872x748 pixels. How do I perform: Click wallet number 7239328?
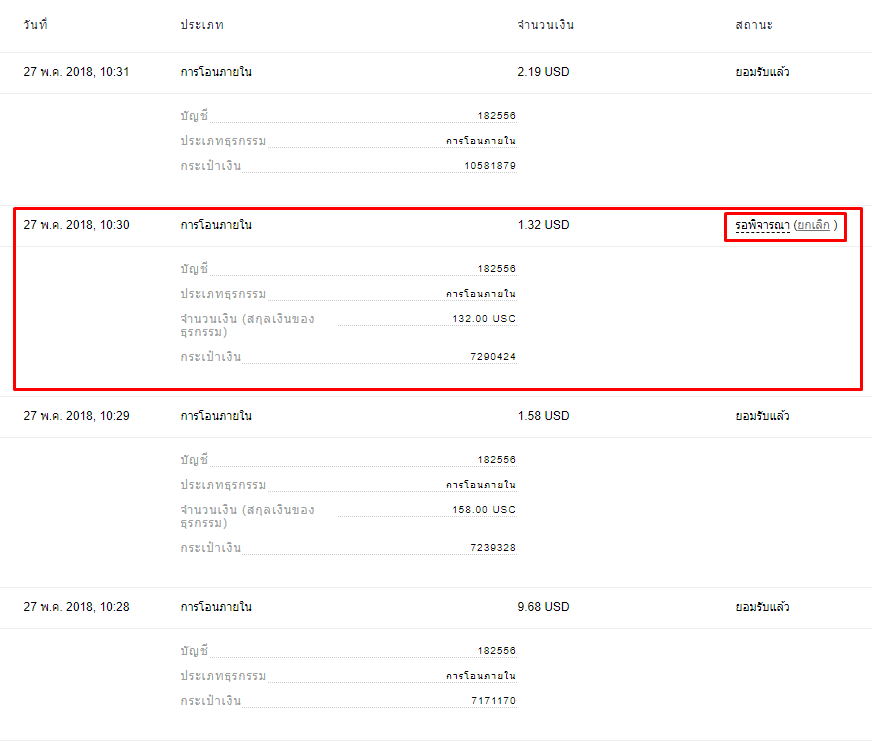click(x=493, y=548)
